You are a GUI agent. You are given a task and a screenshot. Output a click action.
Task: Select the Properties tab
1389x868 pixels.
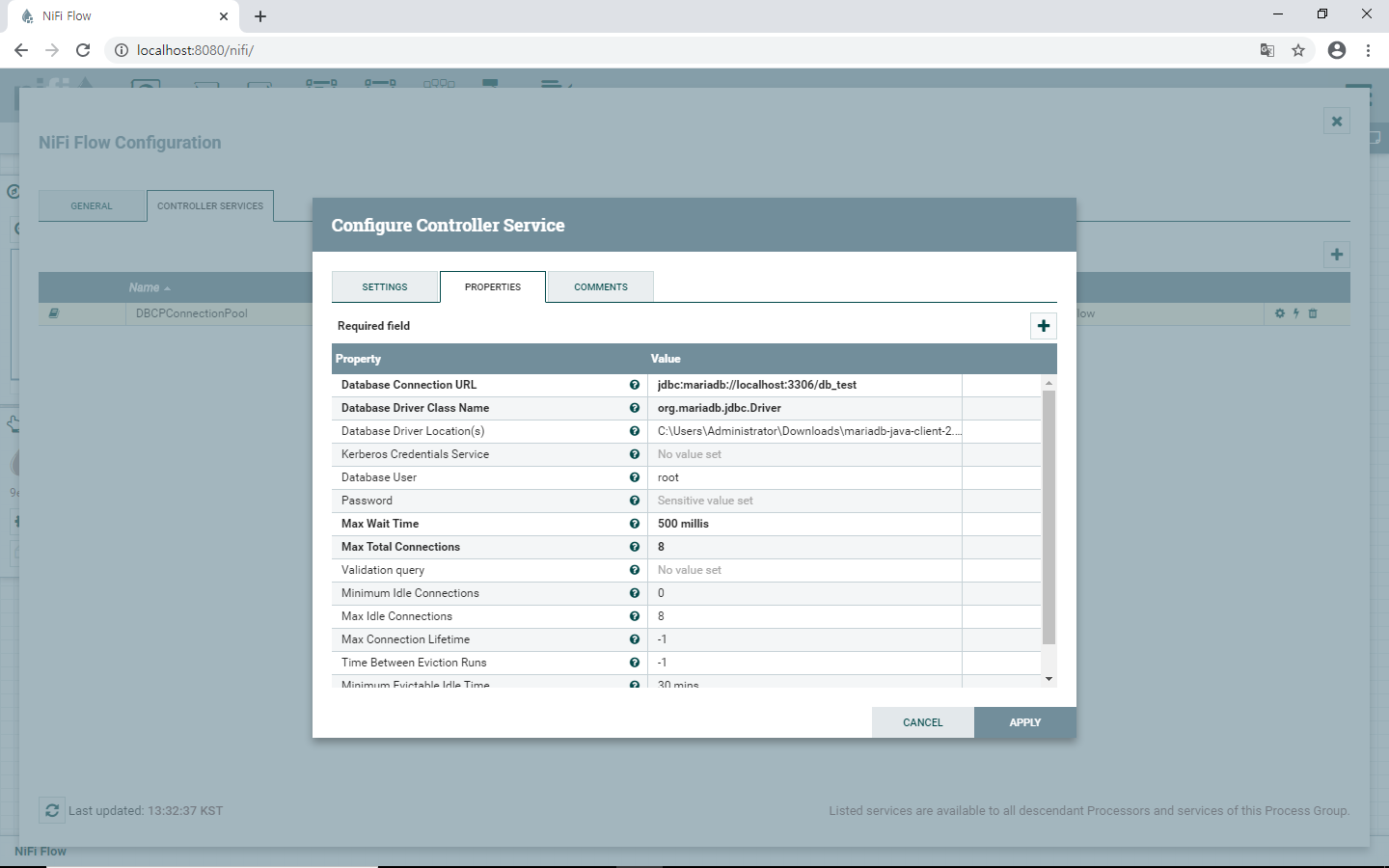(x=493, y=286)
